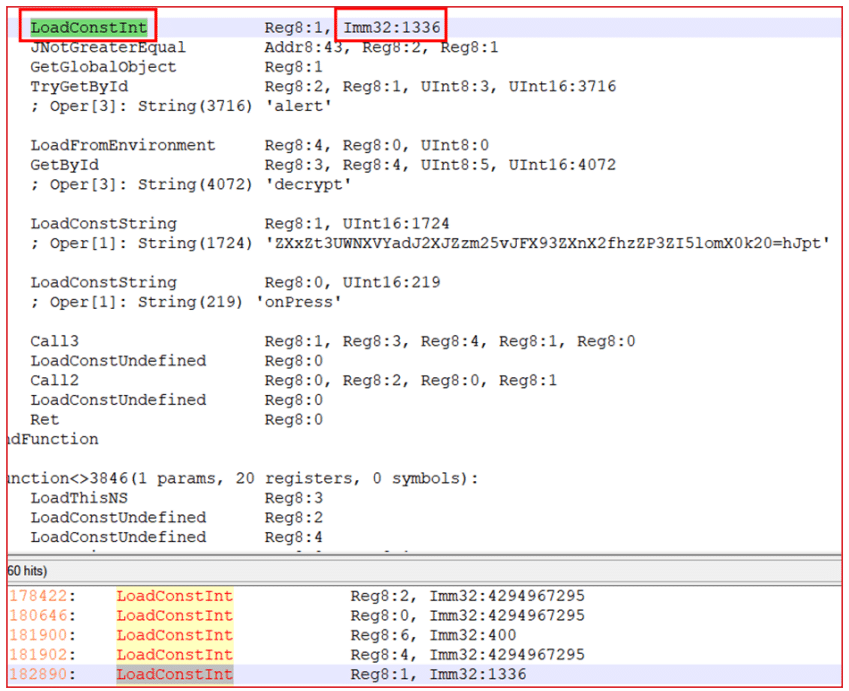Click the String(3716) comment text
The width and height of the screenshot is (849, 691).
(195, 106)
